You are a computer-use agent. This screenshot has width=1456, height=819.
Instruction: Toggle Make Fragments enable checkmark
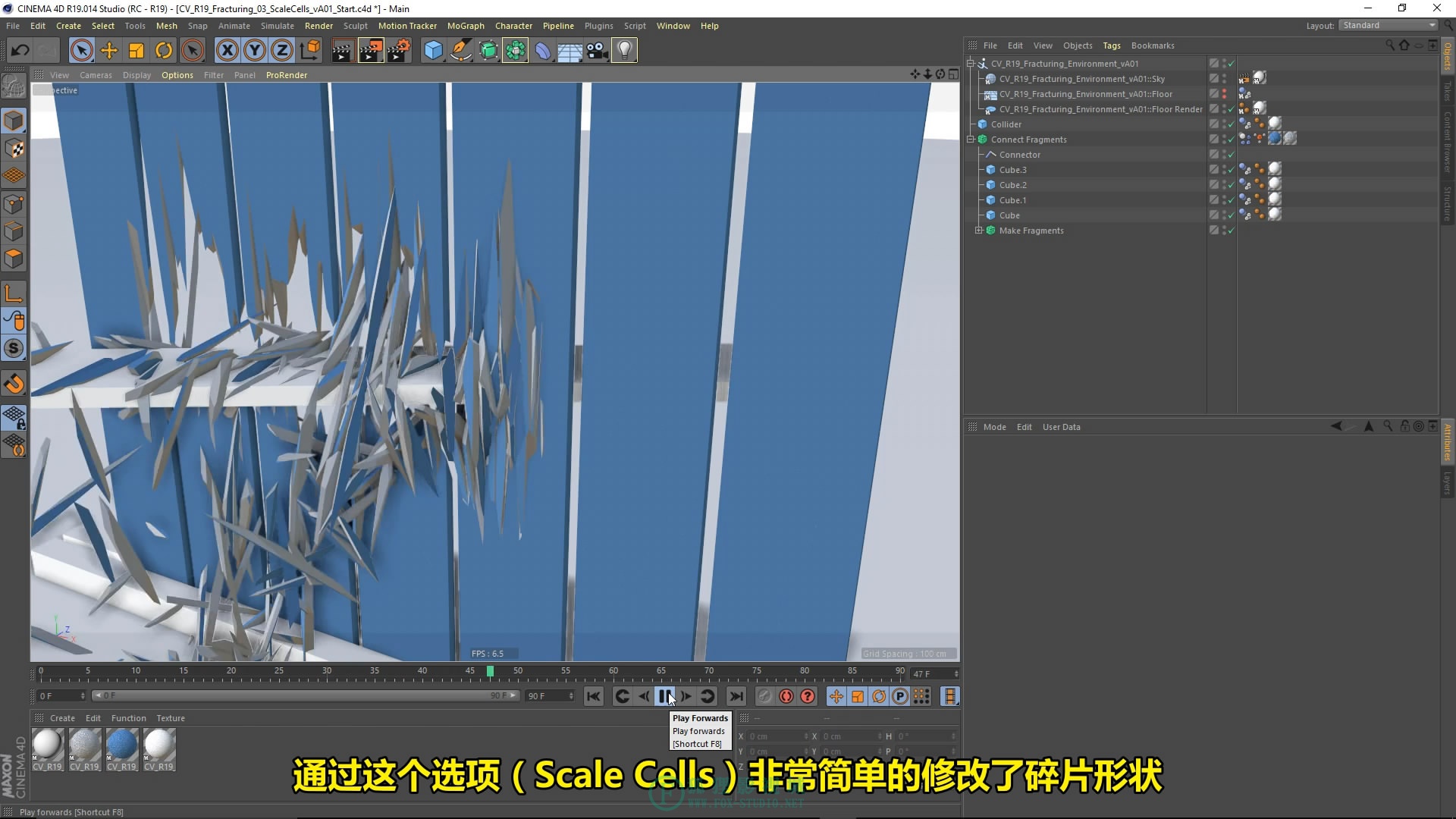[1231, 231]
